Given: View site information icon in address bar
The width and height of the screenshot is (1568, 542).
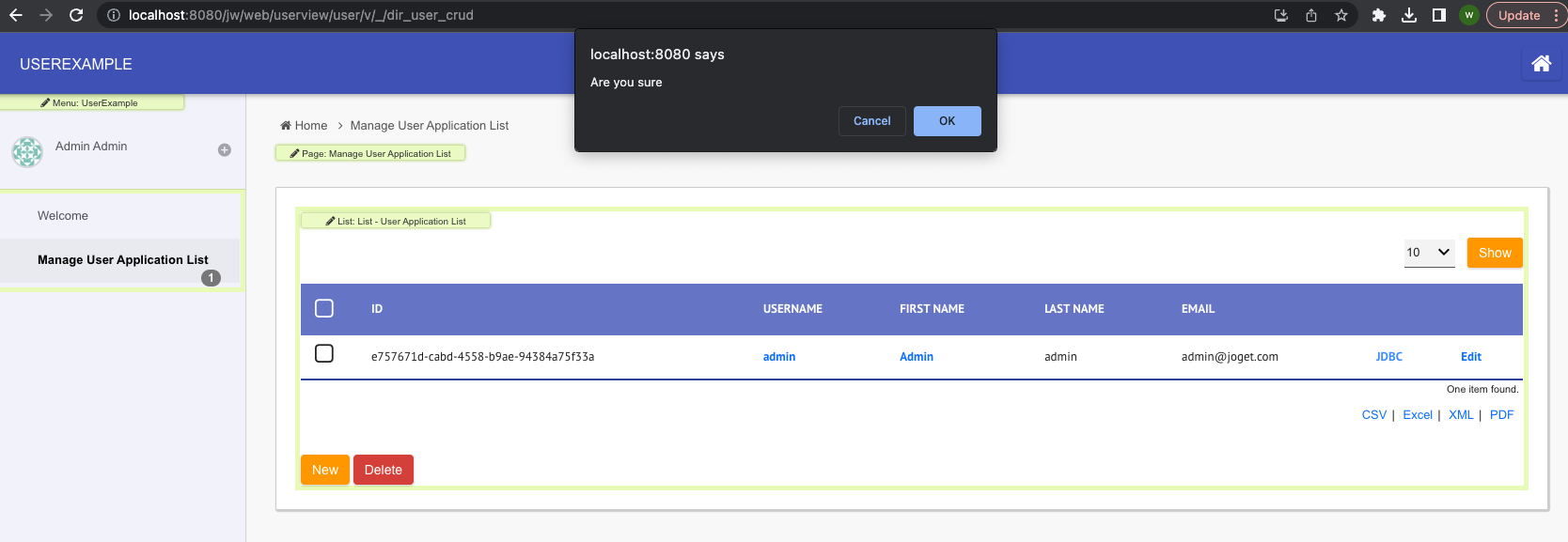Looking at the screenshot, I should coord(113,15).
